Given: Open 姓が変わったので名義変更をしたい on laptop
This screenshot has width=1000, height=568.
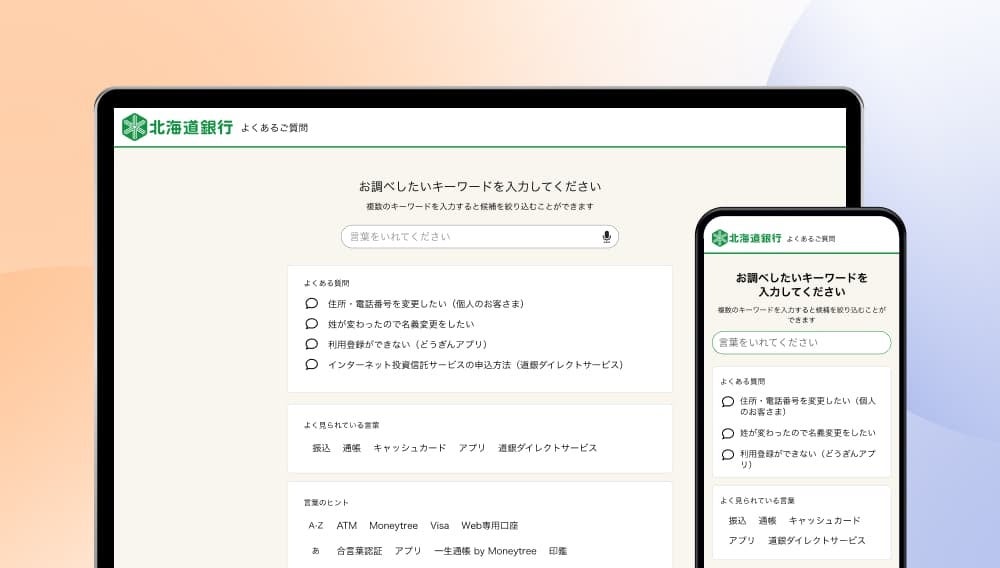Looking at the screenshot, I should [401, 324].
